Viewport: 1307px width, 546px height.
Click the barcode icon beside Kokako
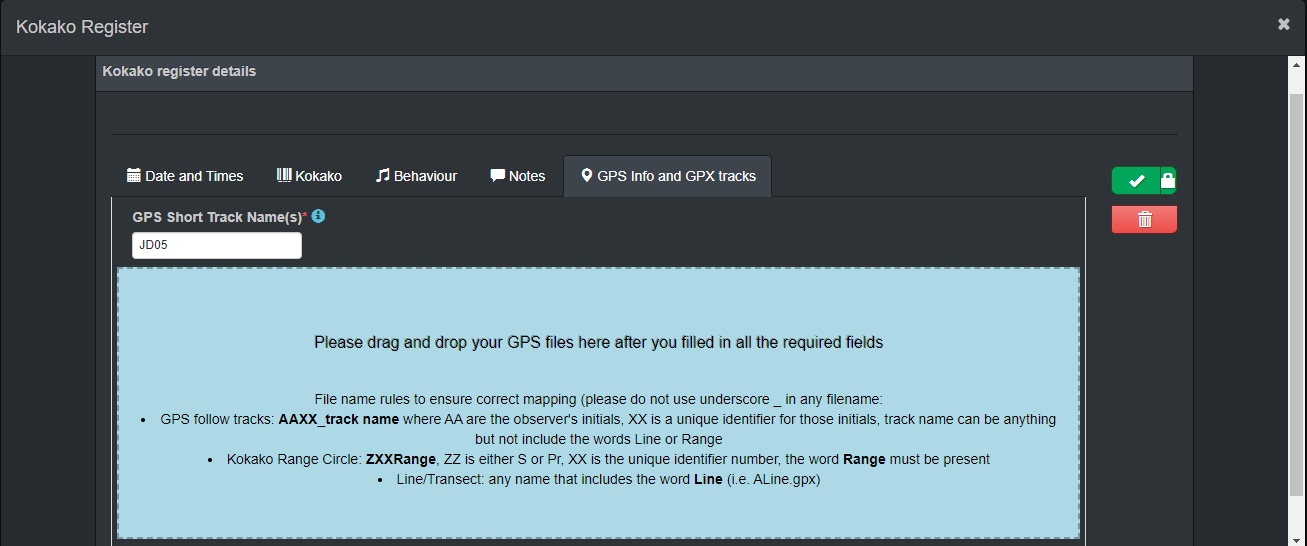(284, 175)
